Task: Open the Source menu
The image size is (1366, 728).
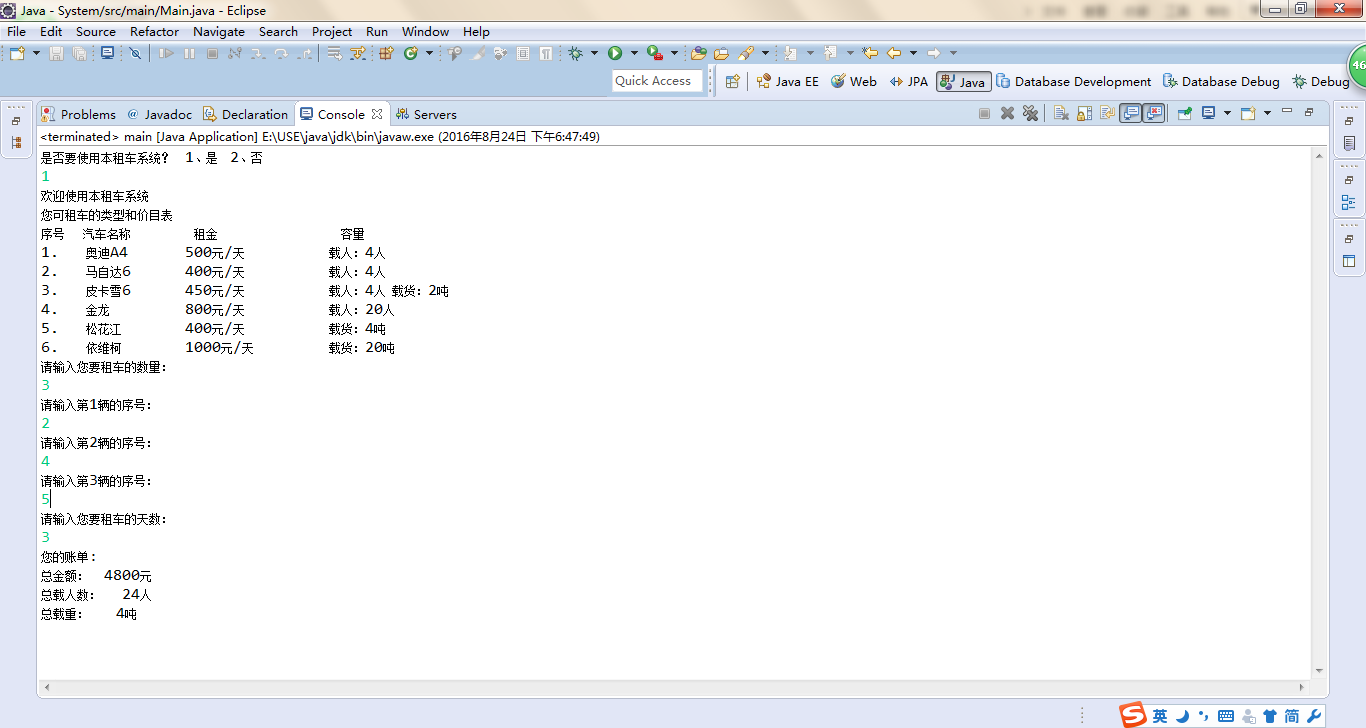Action: click(96, 31)
